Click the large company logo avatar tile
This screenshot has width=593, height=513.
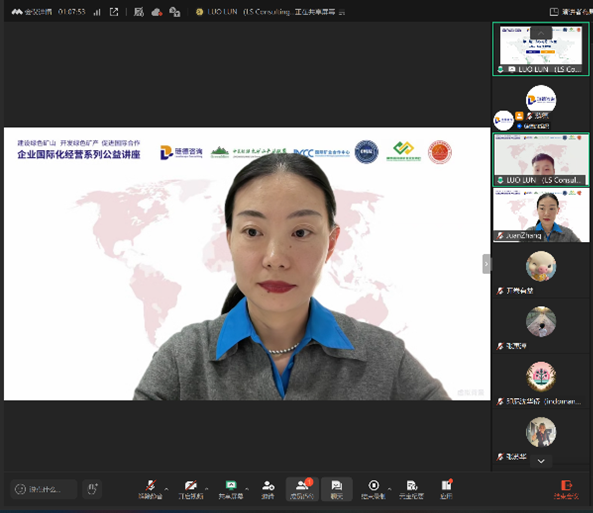coord(541,99)
